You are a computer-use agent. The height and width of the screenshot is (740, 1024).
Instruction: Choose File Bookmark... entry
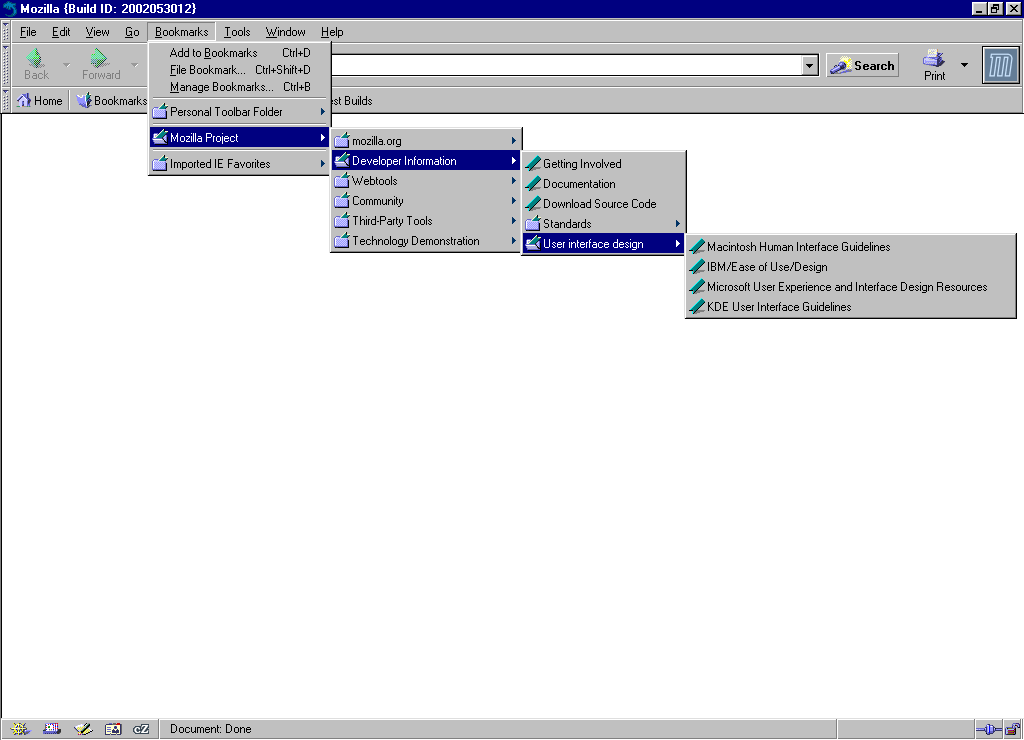click(240, 70)
